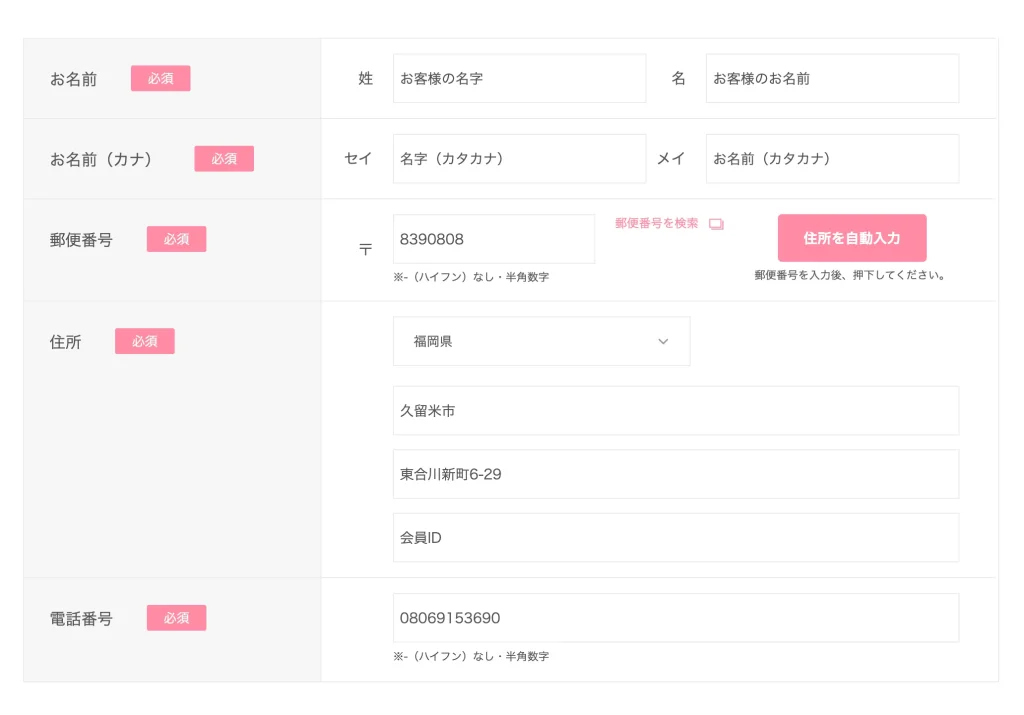The width and height of the screenshot is (1024, 715).
Task: Focus the phone number field 08069153690
Action: click(675, 618)
